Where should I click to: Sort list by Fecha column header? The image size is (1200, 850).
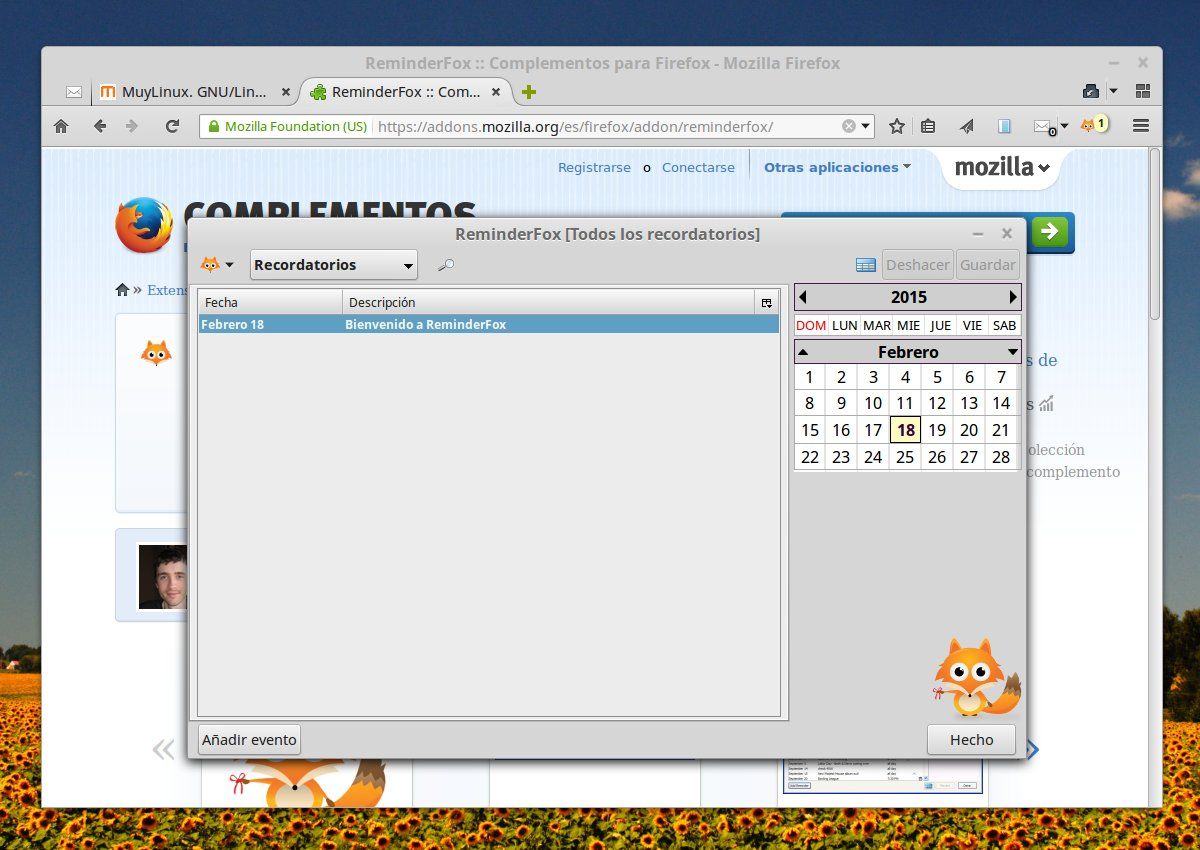(x=270, y=302)
